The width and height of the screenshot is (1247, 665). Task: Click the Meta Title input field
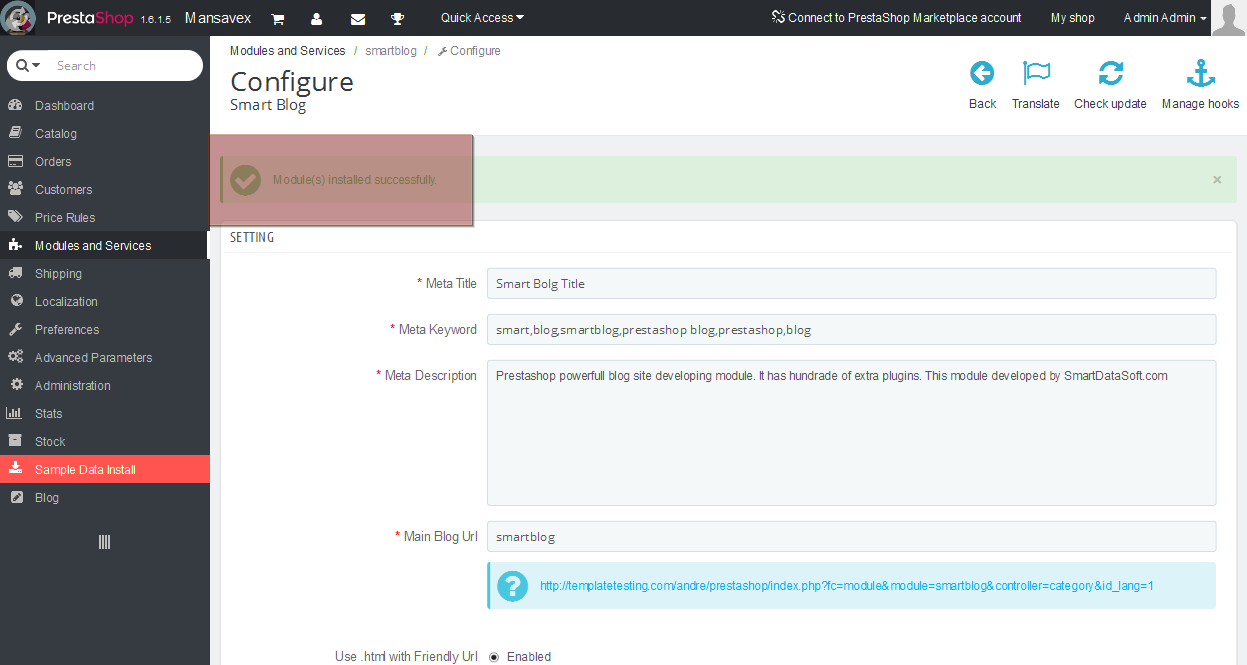click(851, 283)
